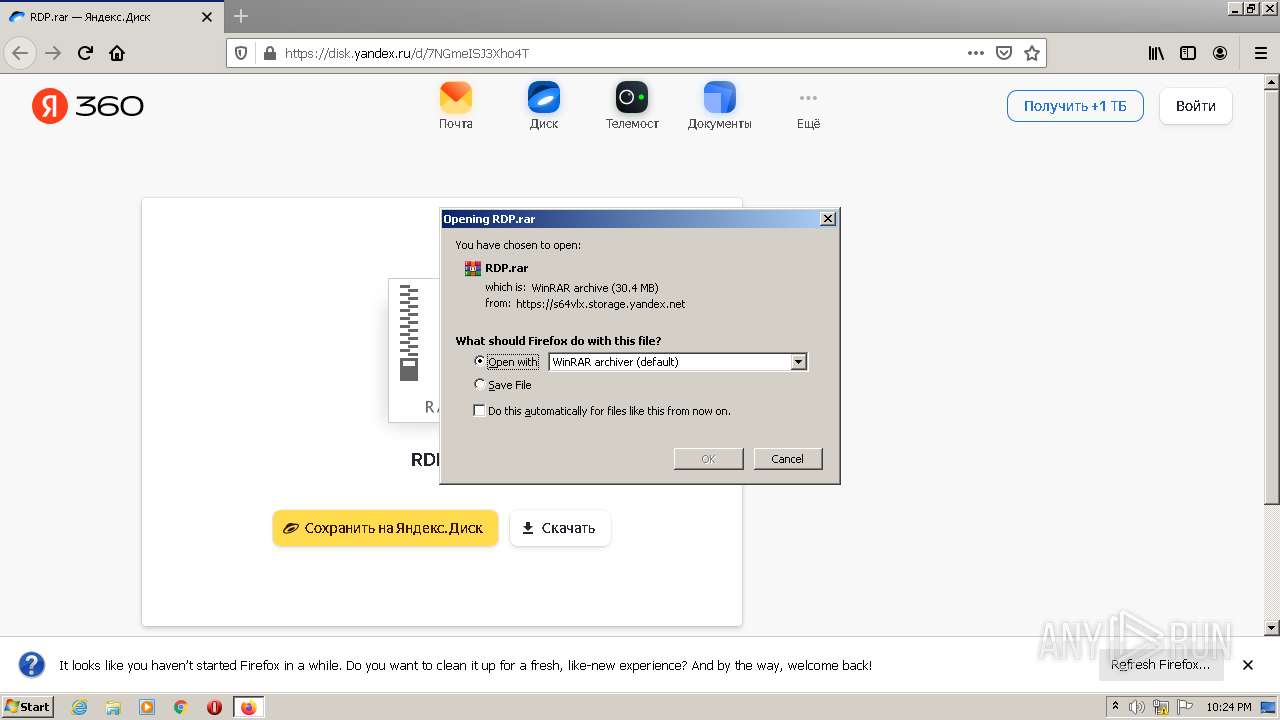Viewport: 1280px width, 720px height.
Task: Open the Телемост service icon
Action: pos(632,105)
